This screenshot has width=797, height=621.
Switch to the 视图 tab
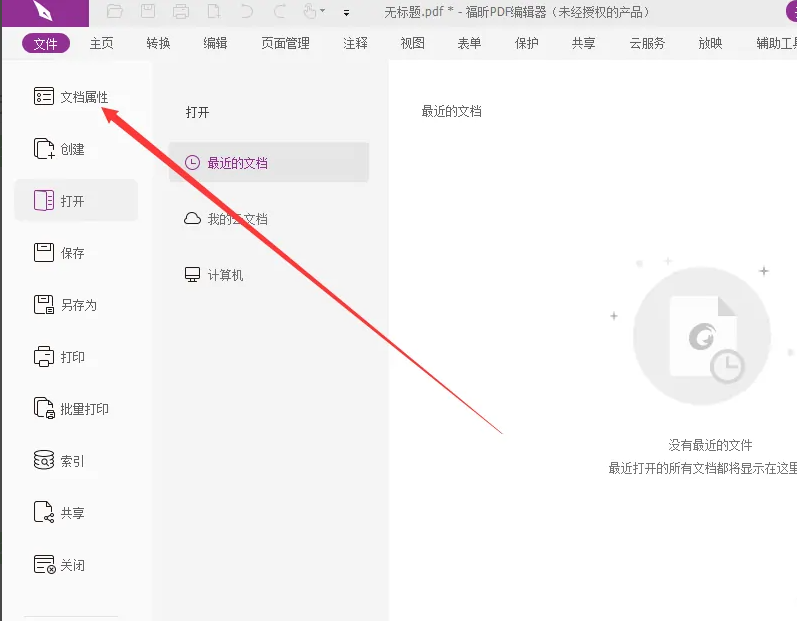(412, 44)
